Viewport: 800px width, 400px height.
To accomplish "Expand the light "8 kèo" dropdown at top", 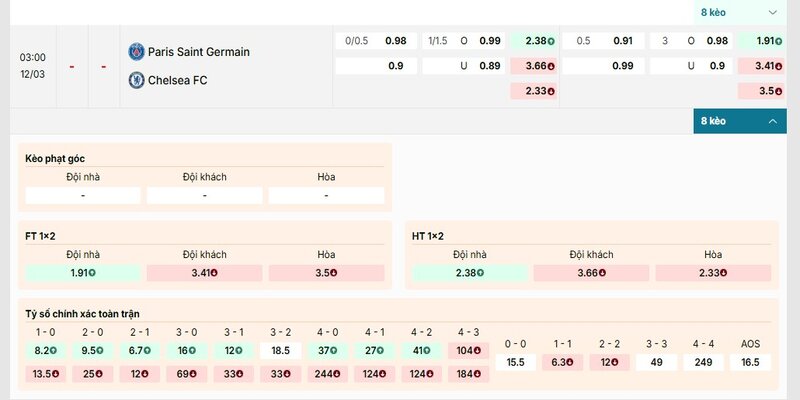I will click(x=738, y=12).
